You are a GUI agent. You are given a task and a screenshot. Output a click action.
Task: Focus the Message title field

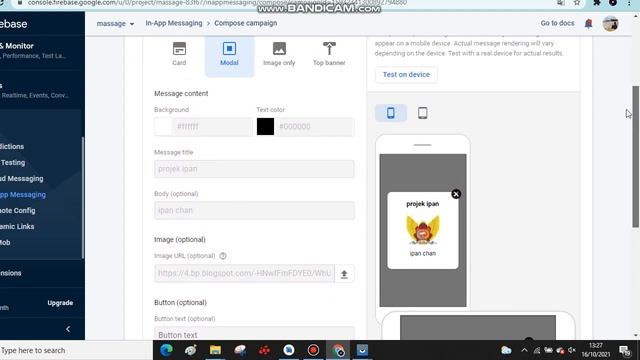[x=254, y=169]
